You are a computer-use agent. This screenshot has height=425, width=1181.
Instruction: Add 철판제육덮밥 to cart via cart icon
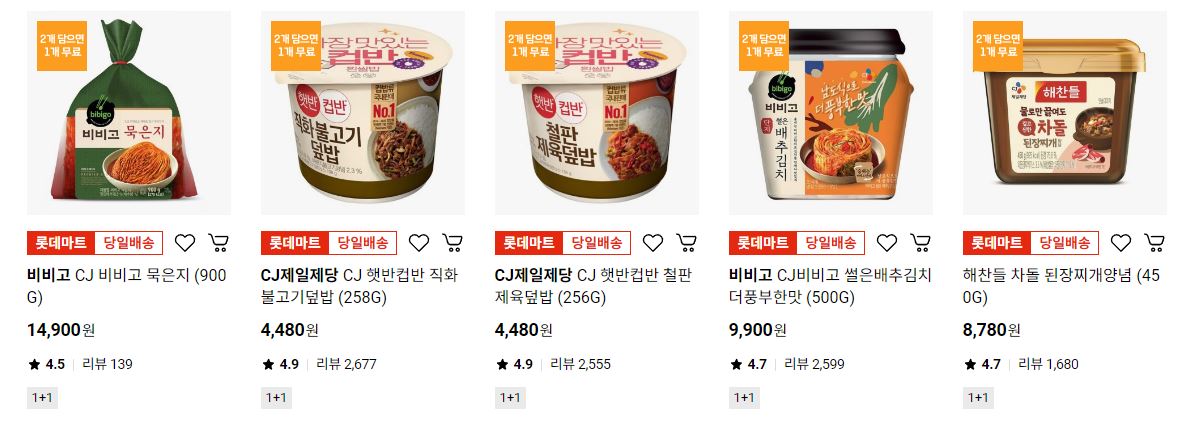click(687, 243)
